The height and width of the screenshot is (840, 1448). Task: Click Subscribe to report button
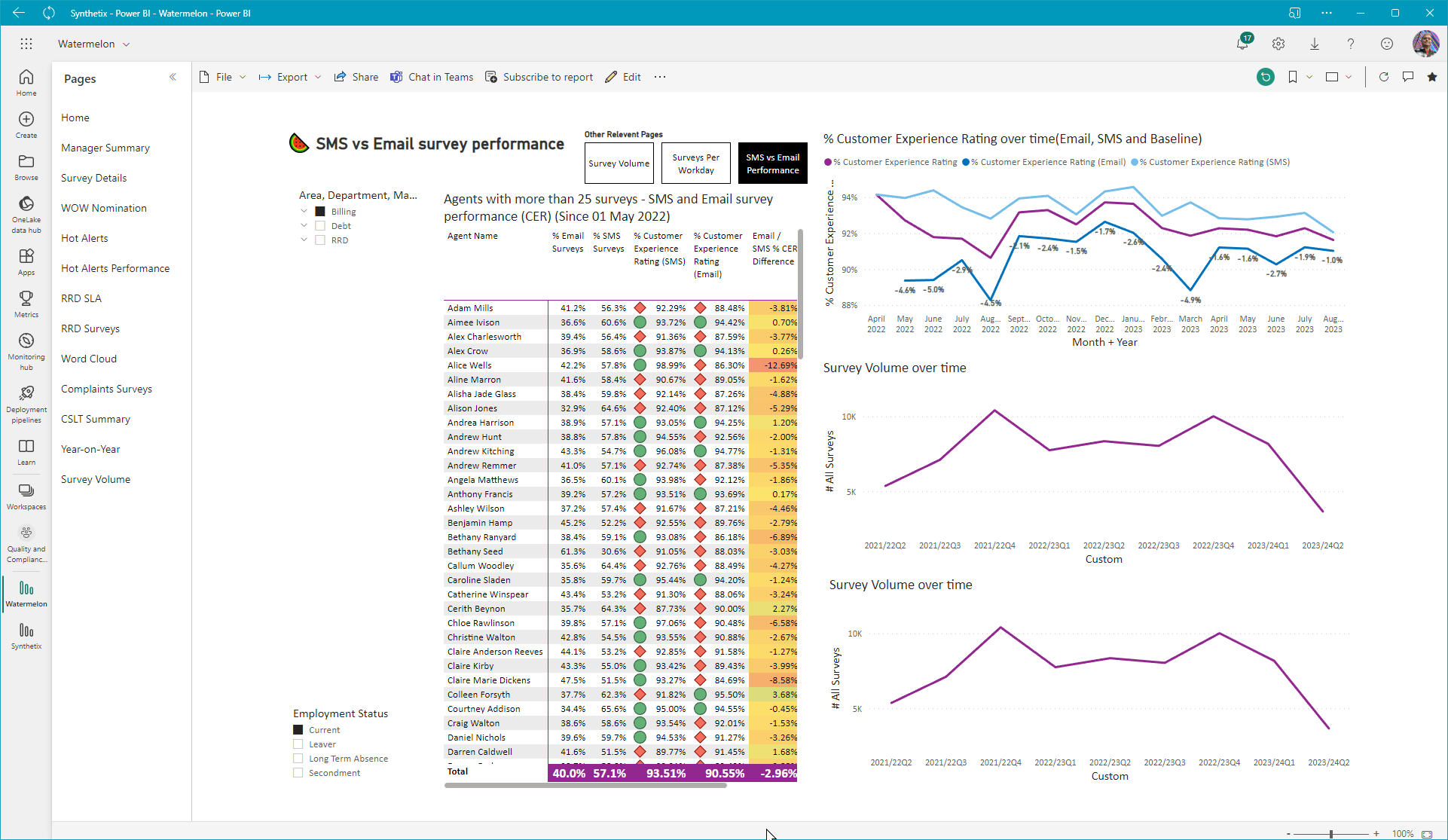click(539, 77)
